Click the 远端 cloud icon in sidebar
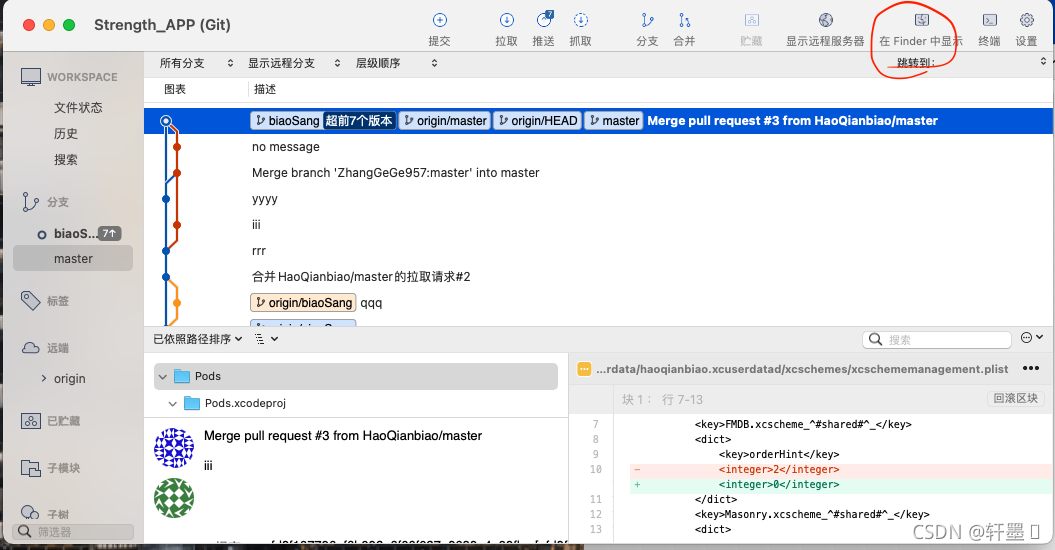Screen dimensions: 1055x550 point(30,348)
